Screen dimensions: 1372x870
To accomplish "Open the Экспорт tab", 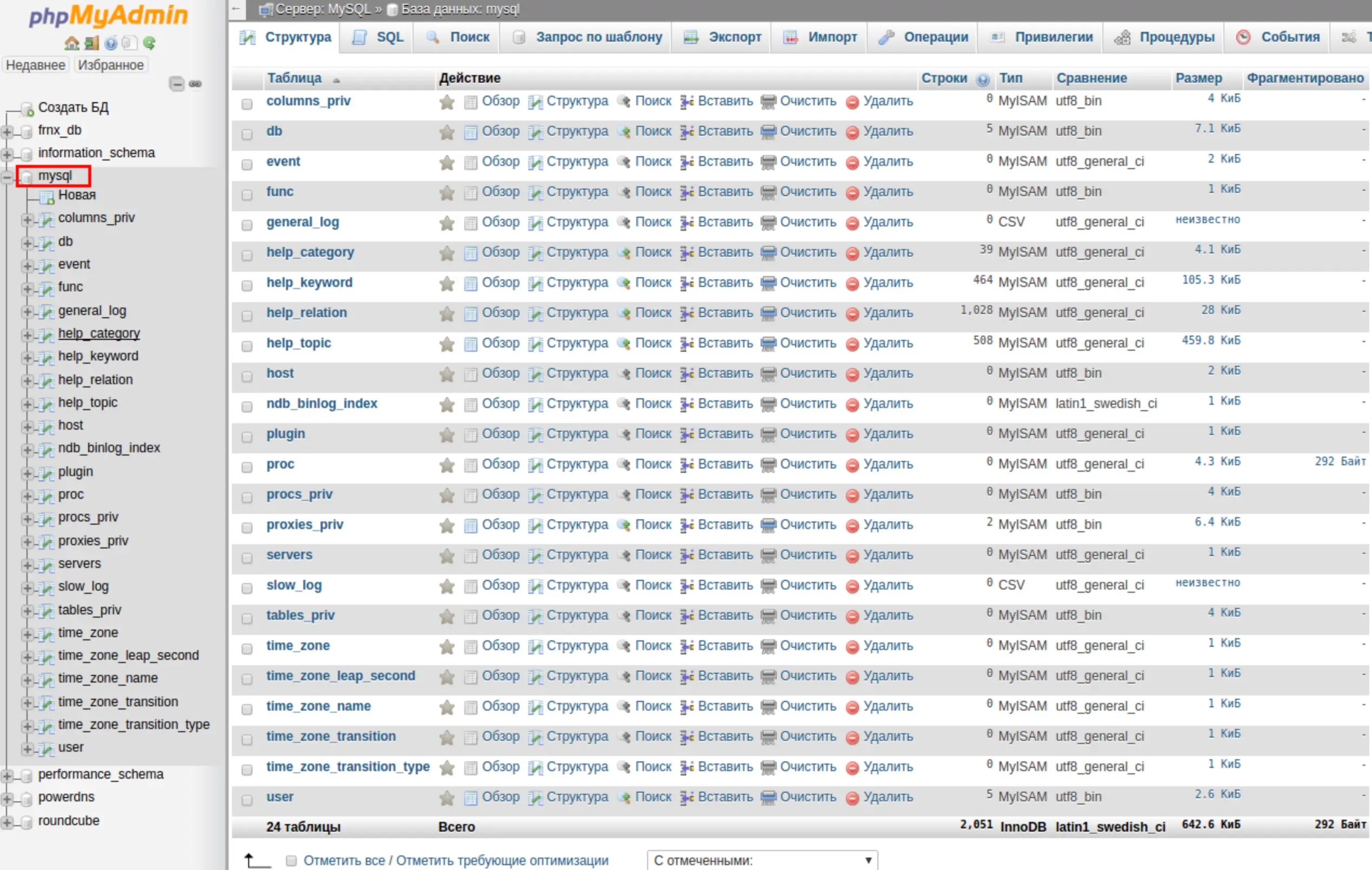I will (x=722, y=38).
